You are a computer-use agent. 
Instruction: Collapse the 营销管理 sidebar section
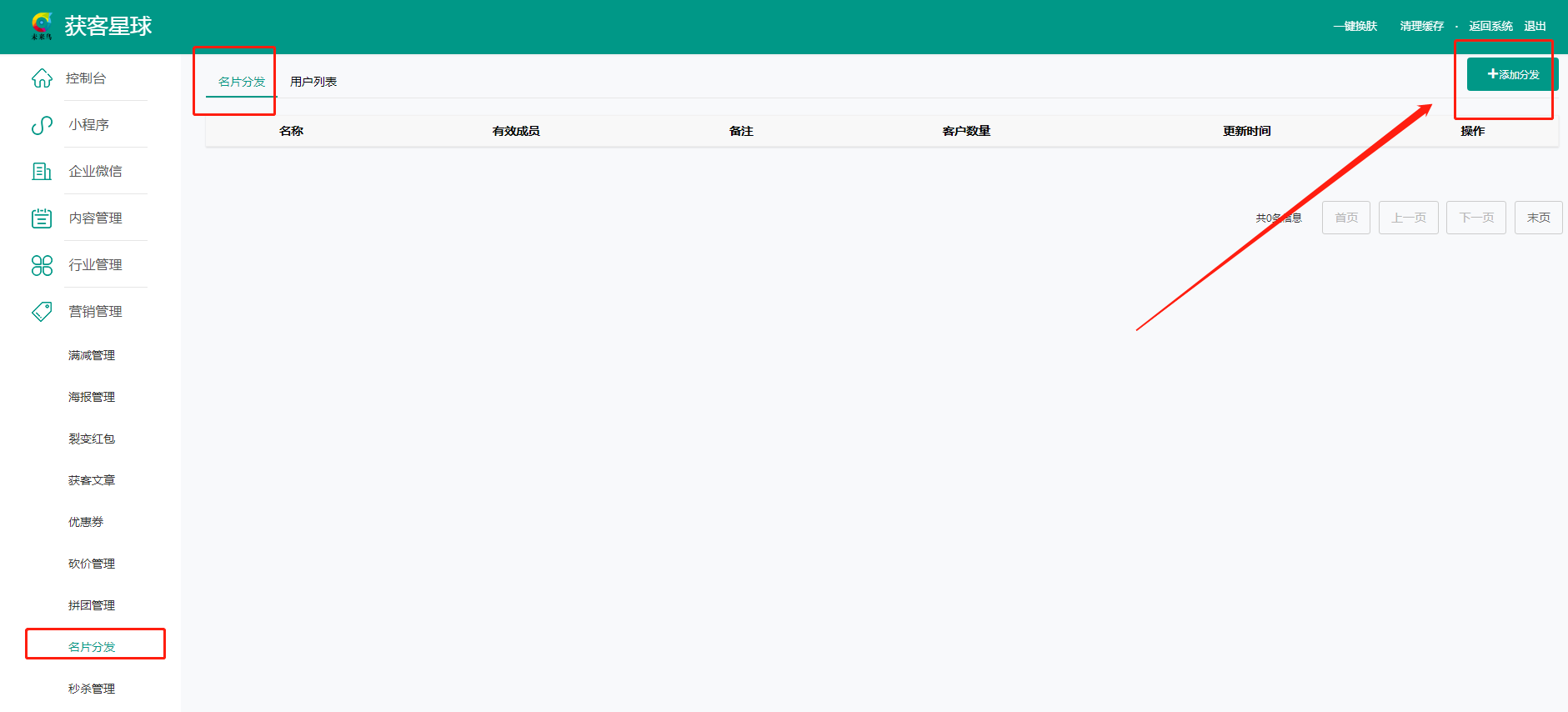tap(95, 312)
